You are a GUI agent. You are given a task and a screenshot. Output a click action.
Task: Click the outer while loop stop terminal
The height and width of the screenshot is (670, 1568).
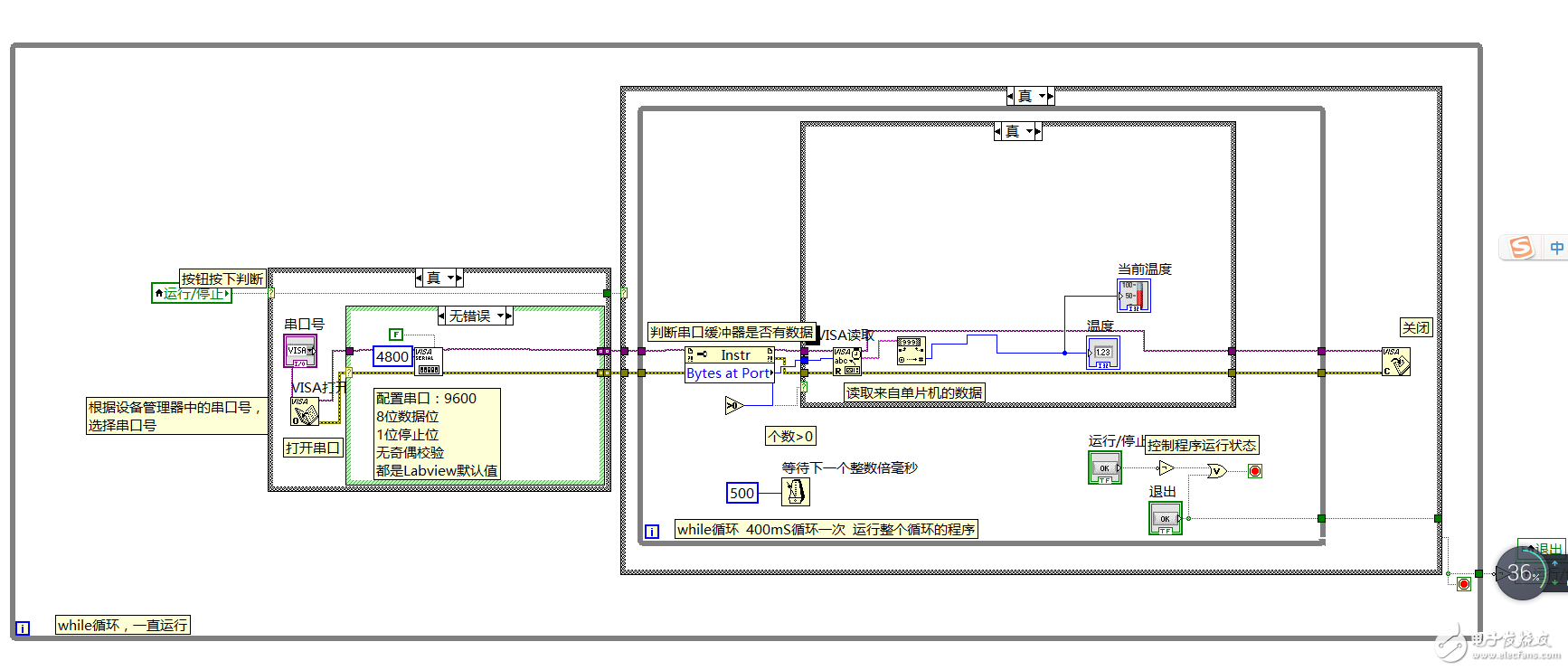1464,584
